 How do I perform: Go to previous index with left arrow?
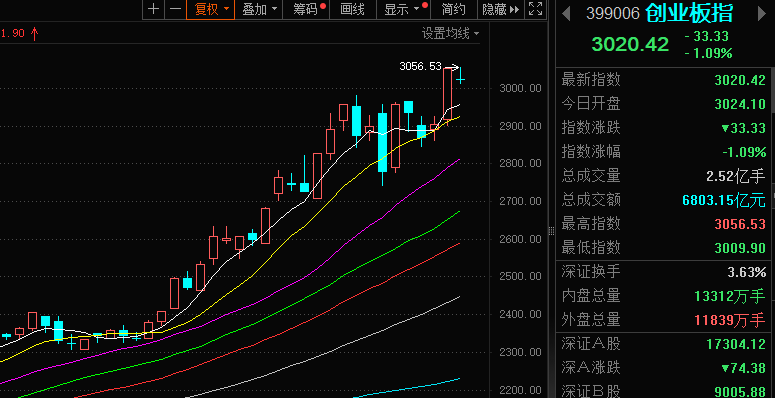pos(566,14)
